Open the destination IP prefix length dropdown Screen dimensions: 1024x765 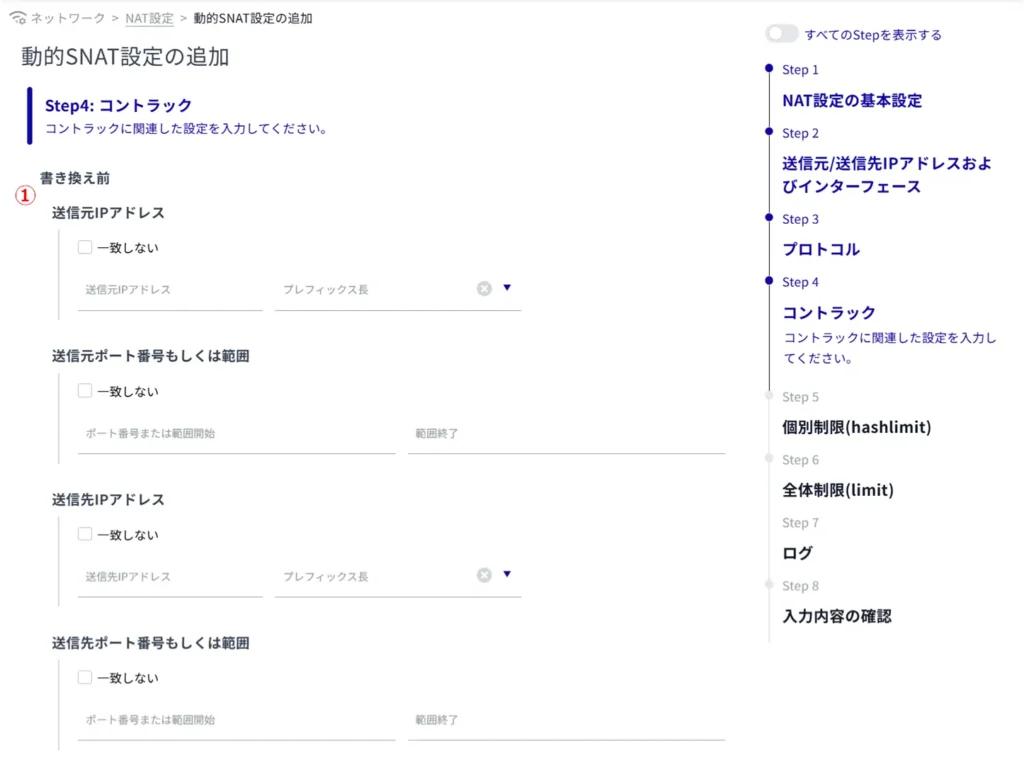507,574
